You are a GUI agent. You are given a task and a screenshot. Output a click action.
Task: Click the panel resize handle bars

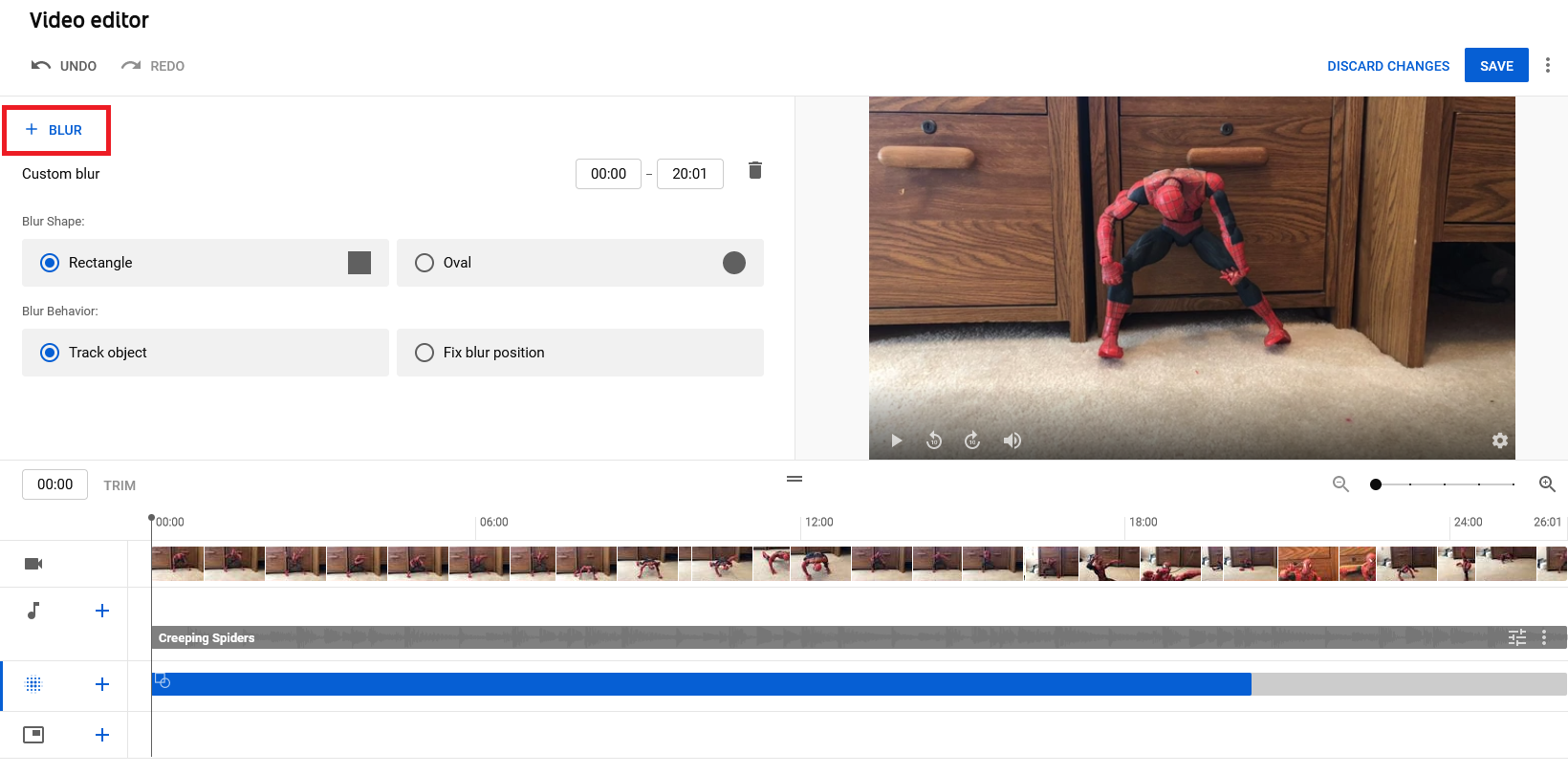[x=795, y=479]
